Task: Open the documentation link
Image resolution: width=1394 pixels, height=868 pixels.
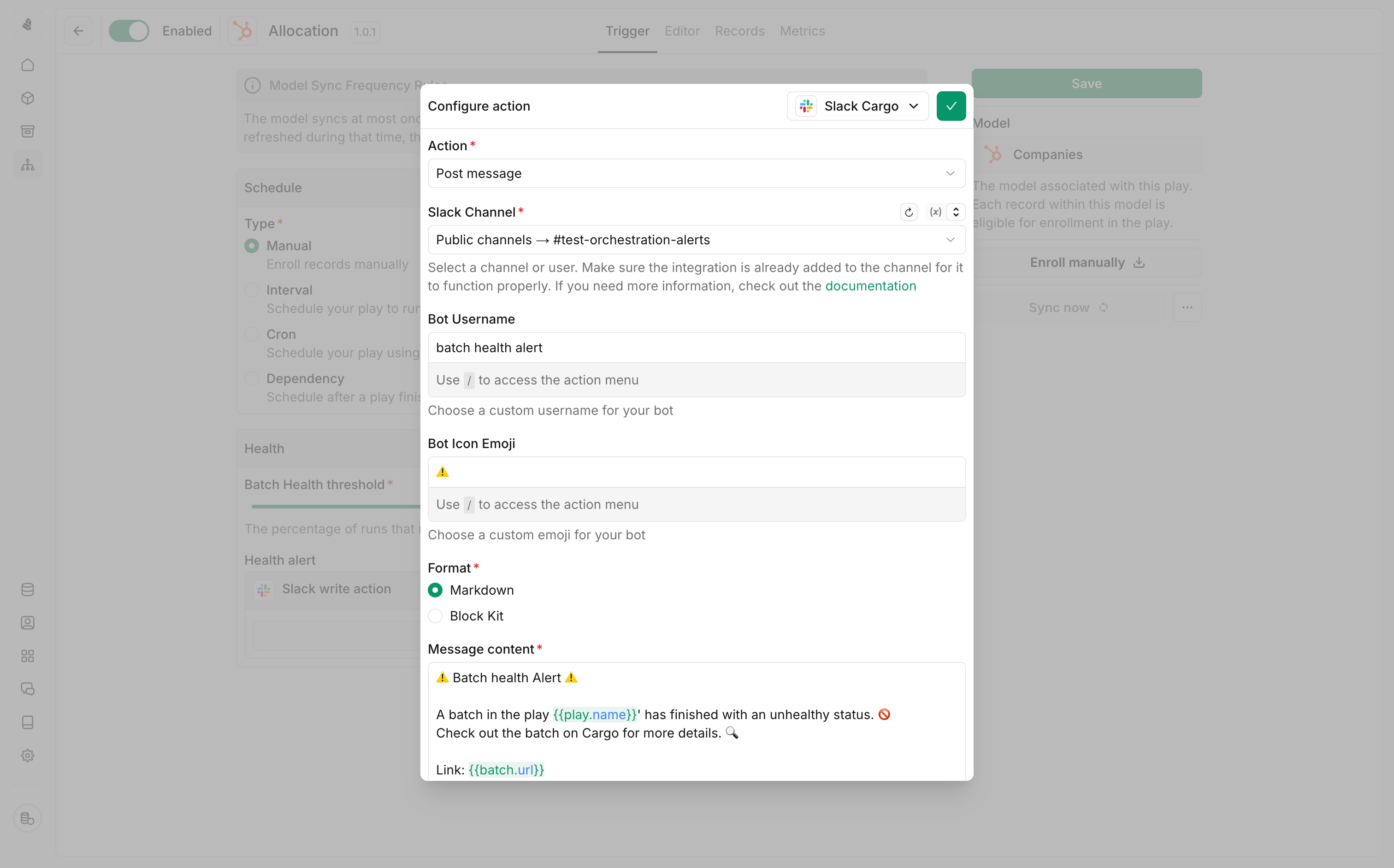Action: 870,286
